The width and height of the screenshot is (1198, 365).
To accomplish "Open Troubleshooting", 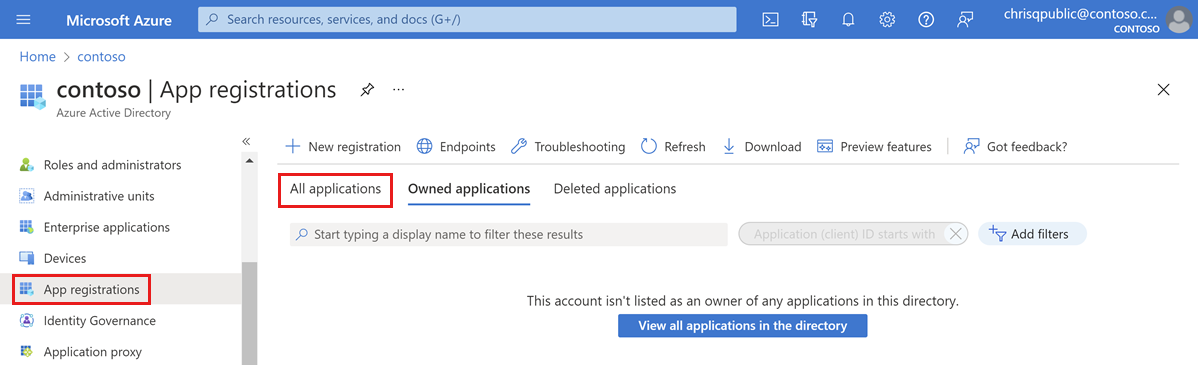I will [x=568, y=147].
